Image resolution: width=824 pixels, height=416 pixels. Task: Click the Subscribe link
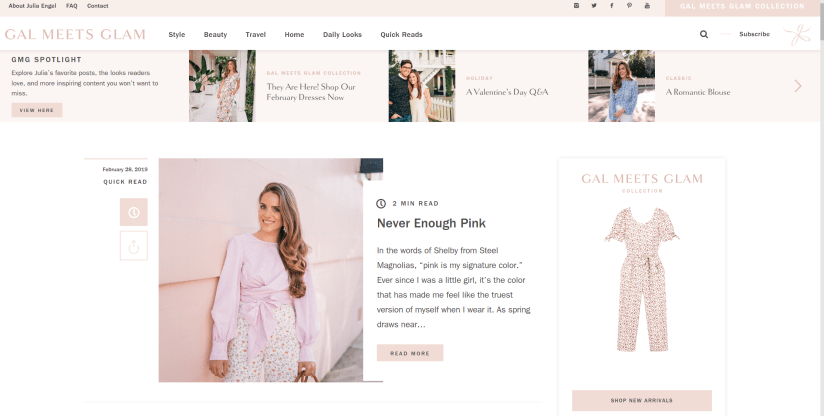click(754, 34)
